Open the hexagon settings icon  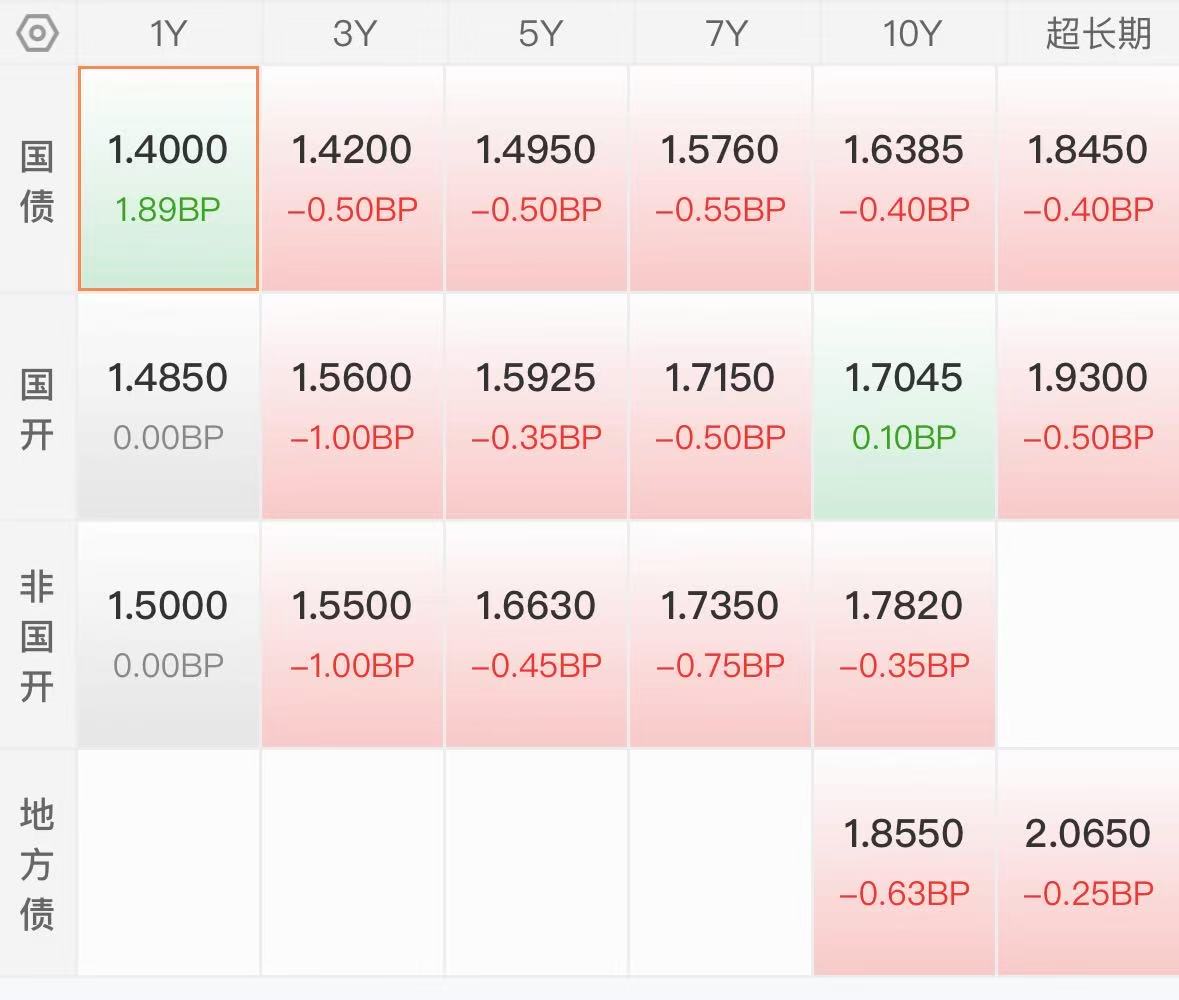pyautogui.click(x=37, y=34)
